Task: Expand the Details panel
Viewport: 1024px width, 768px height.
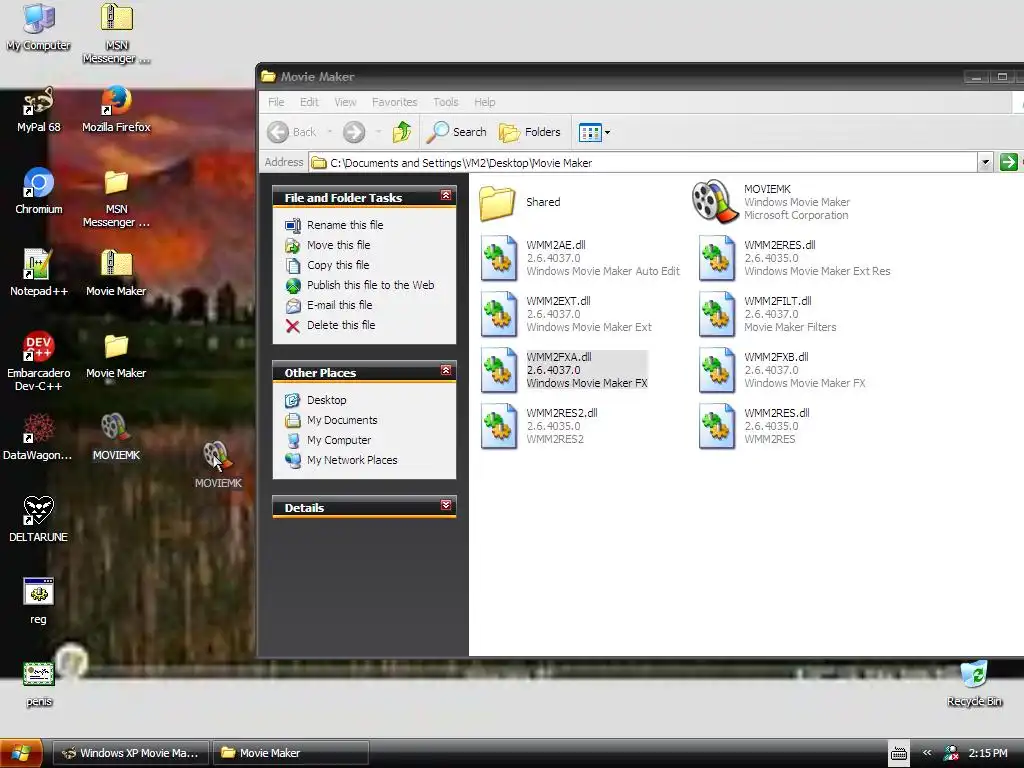Action: 446,505
